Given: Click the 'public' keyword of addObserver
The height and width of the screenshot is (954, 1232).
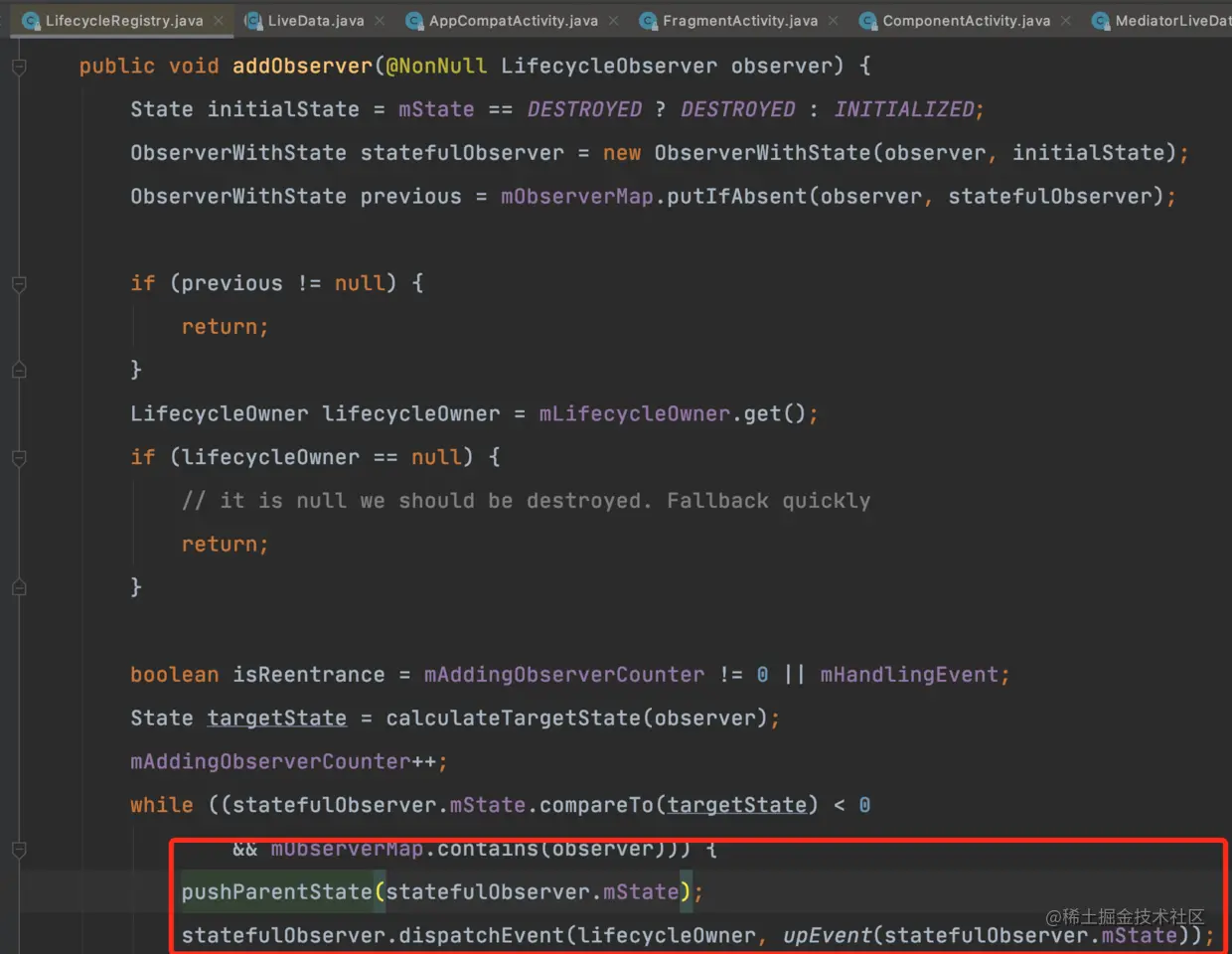Looking at the screenshot, I should point(117,66).
